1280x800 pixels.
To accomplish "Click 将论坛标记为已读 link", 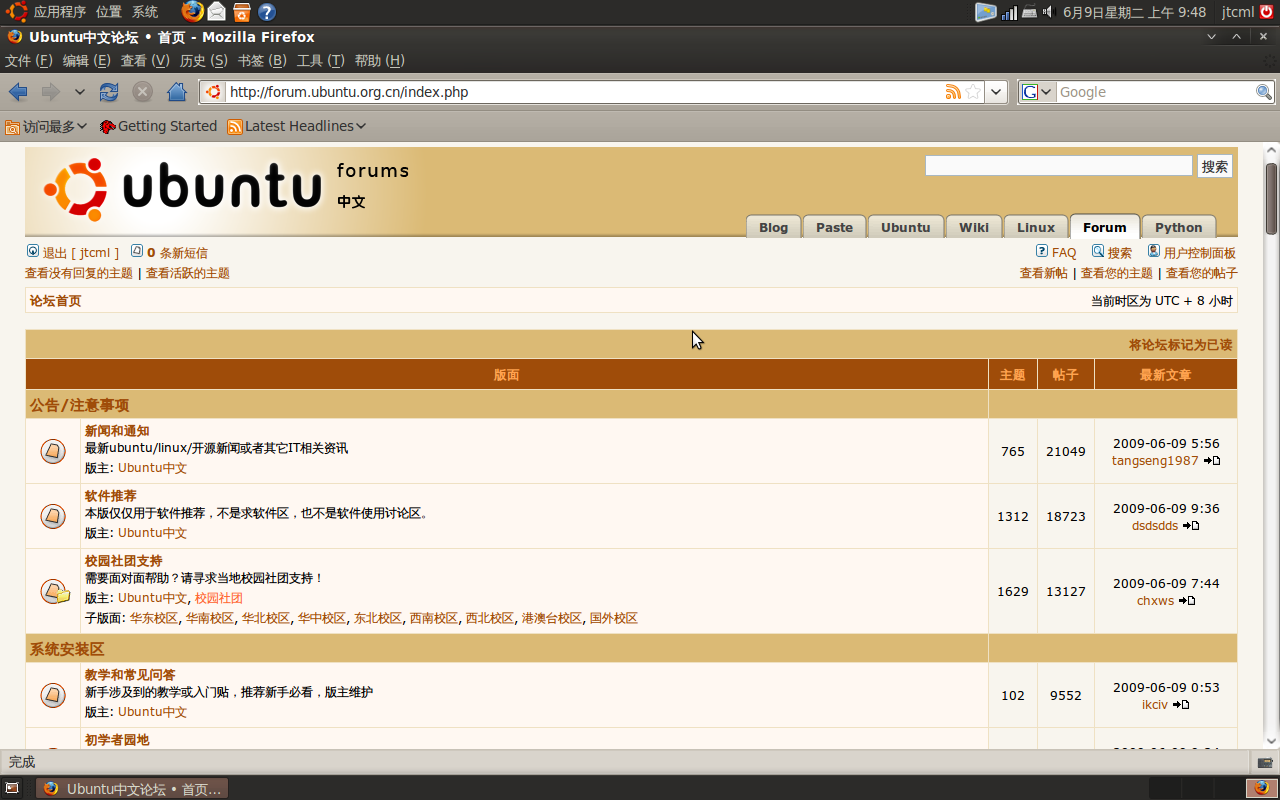I will (x=1181, y=345).
